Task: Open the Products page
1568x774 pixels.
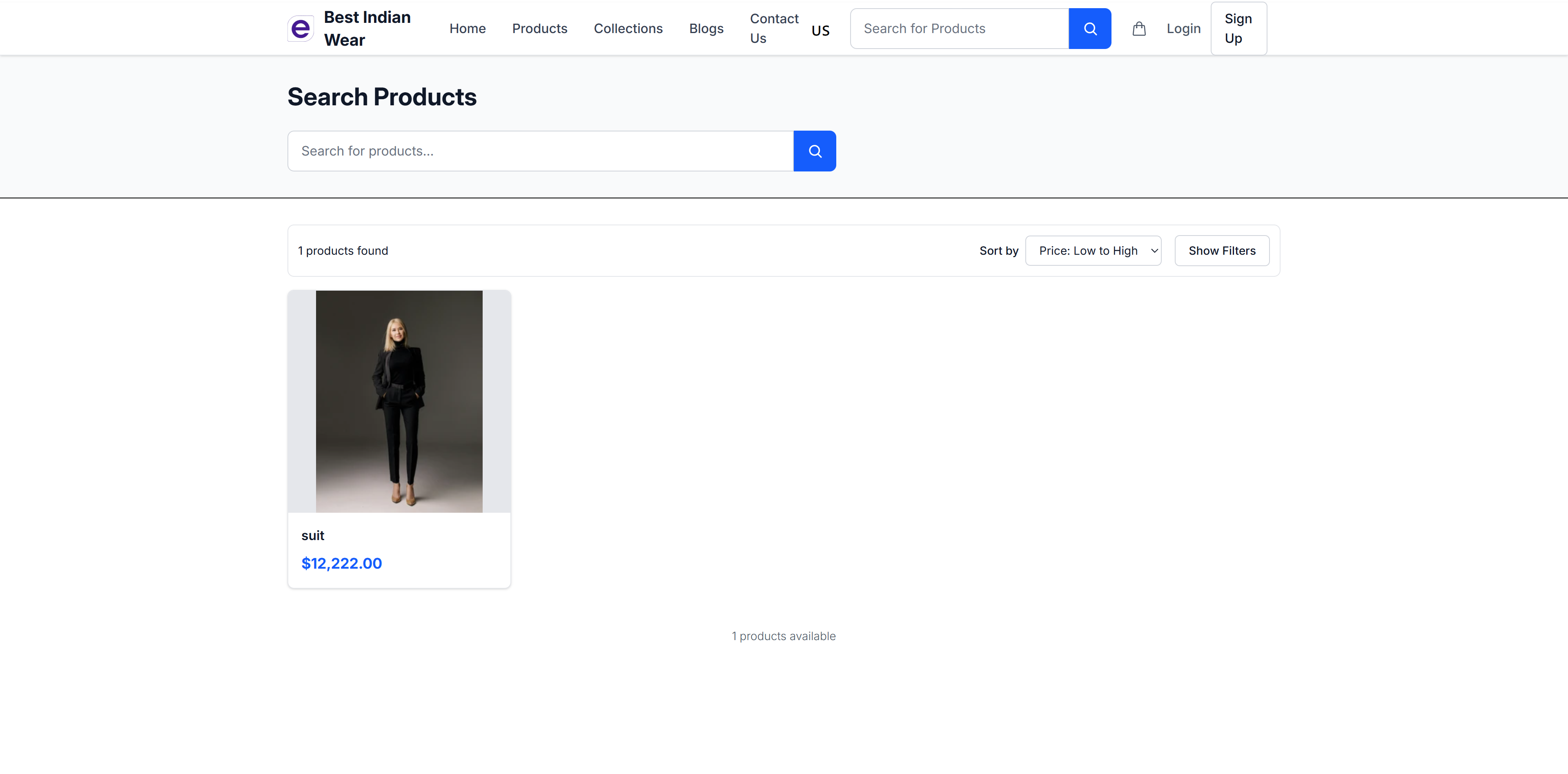Action: pyautogui.click(x=539, y=28)
